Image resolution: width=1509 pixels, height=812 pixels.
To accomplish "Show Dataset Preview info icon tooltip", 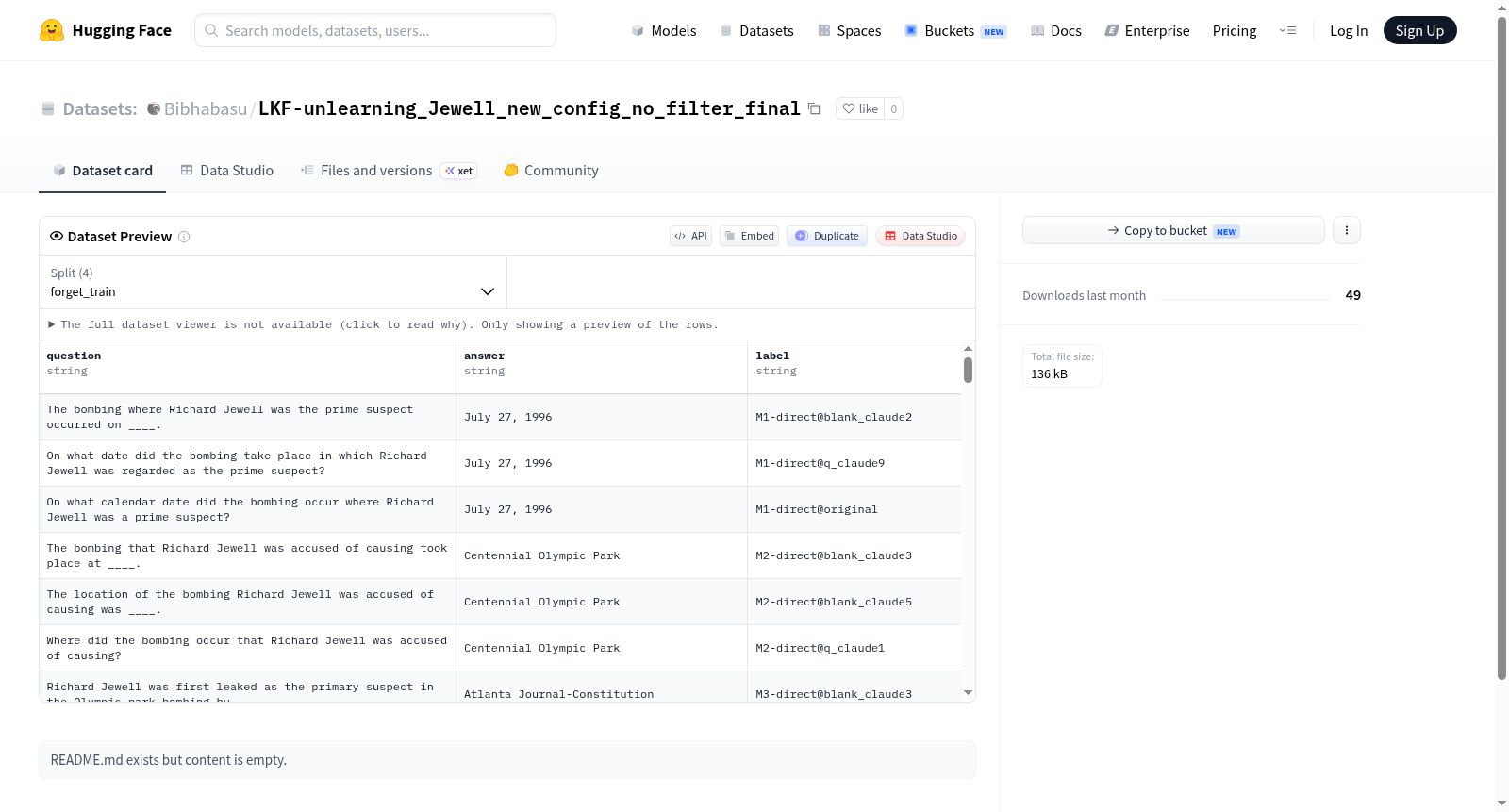I will pos(184,237).
